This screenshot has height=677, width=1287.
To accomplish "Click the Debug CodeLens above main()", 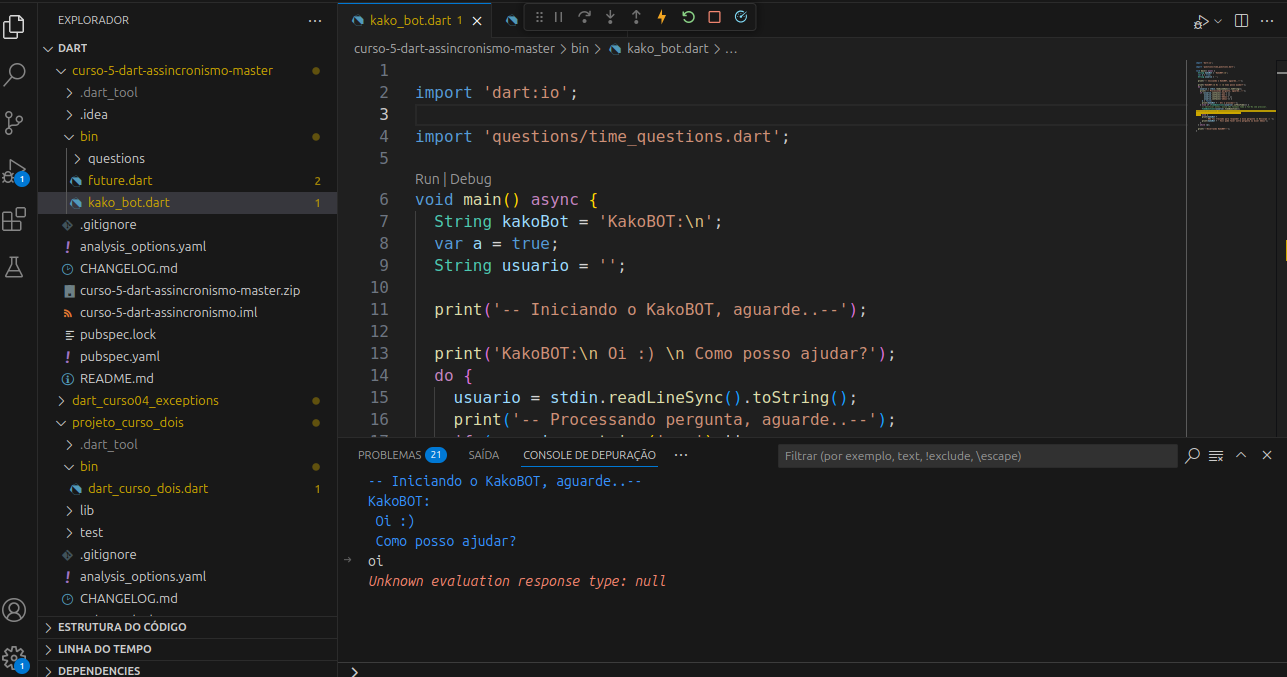I will coord(471,179).
